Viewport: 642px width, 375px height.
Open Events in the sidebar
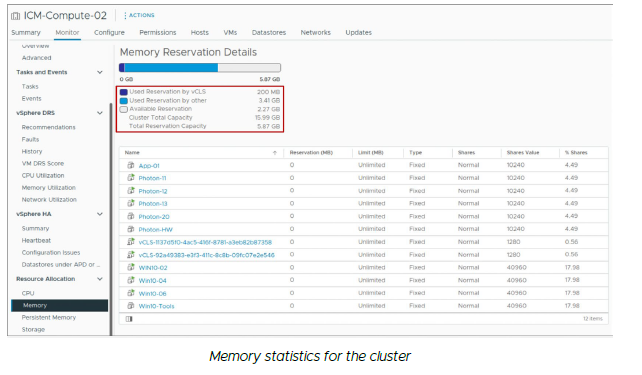[x=32, y=98]
